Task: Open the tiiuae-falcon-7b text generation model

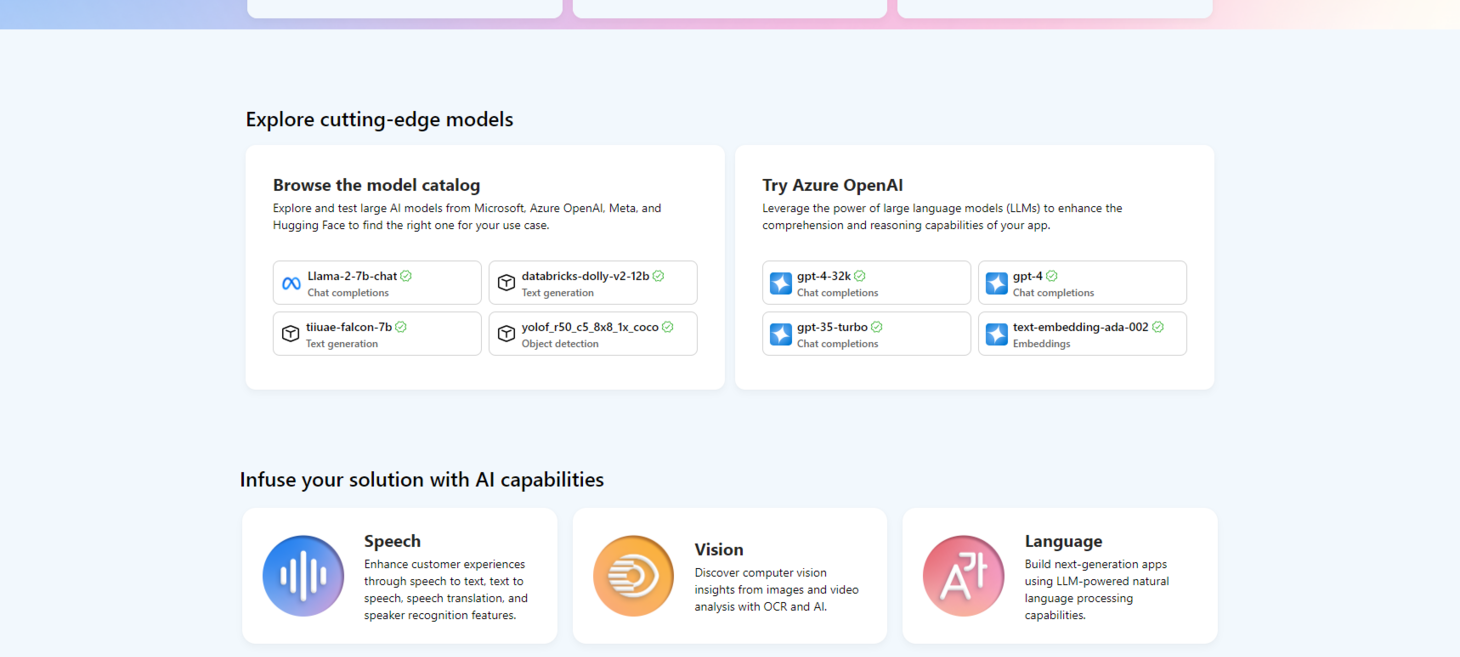Action: (x=377, y=333)
